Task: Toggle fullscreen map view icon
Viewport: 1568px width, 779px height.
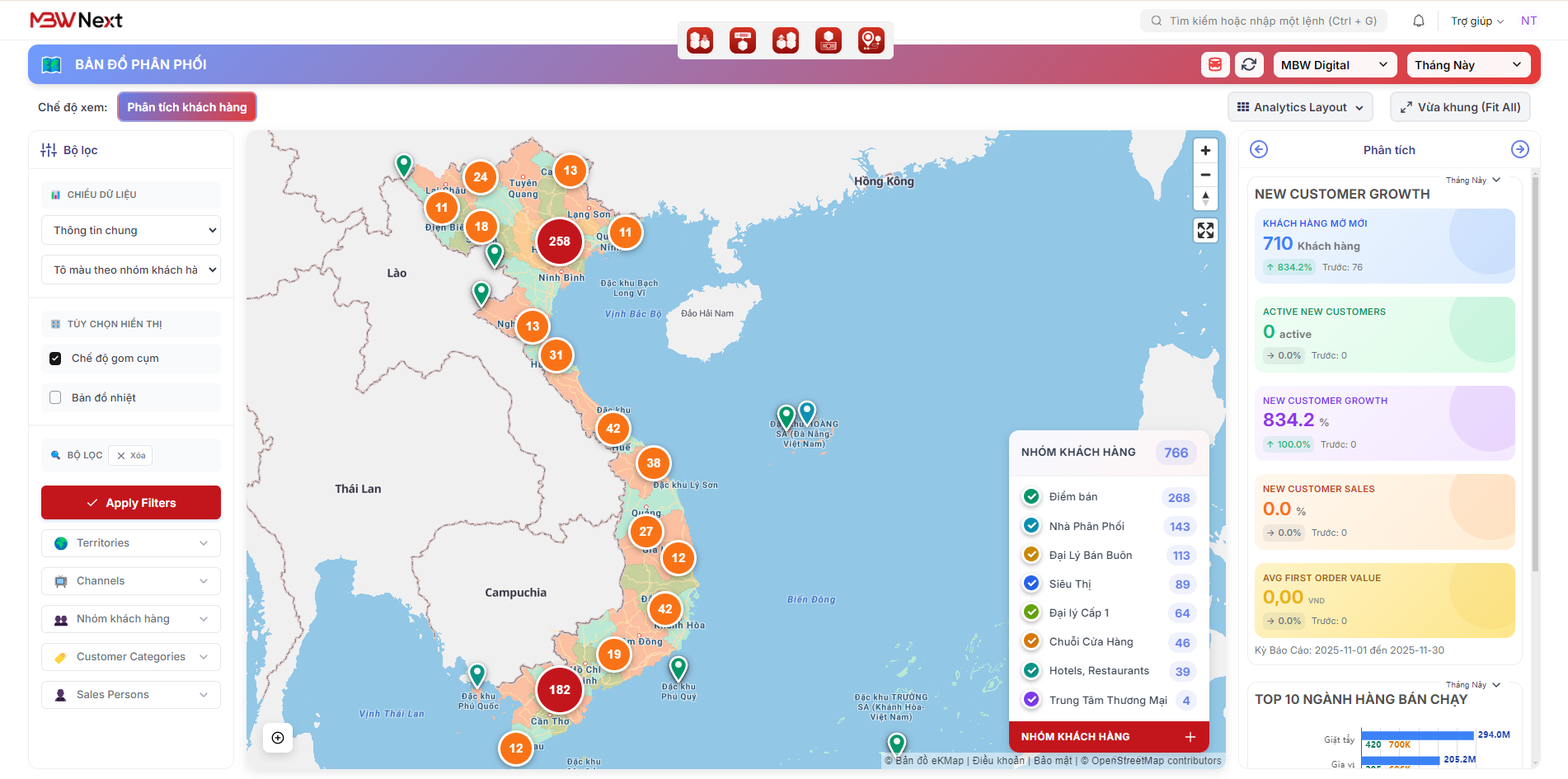Action: click(x=1205, y=231)
